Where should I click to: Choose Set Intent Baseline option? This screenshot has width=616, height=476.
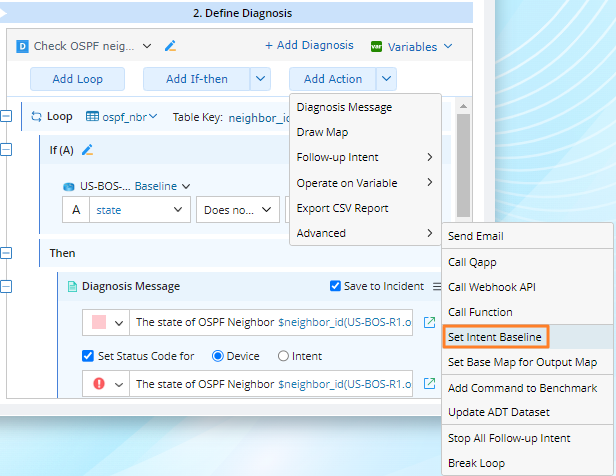click(528, 337)
